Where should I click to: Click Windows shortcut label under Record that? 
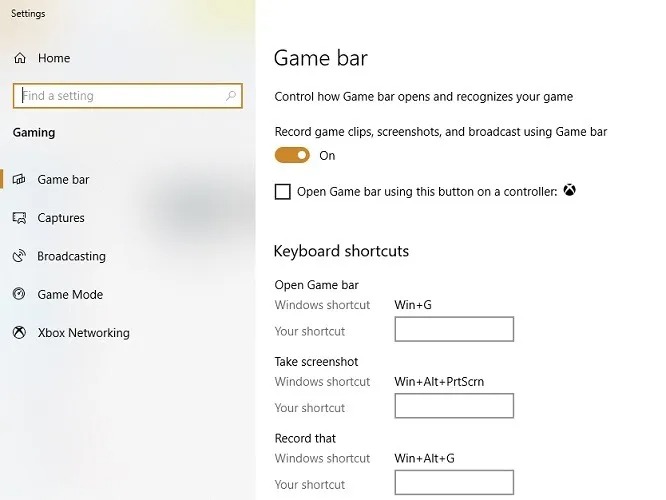pos(322,458)
